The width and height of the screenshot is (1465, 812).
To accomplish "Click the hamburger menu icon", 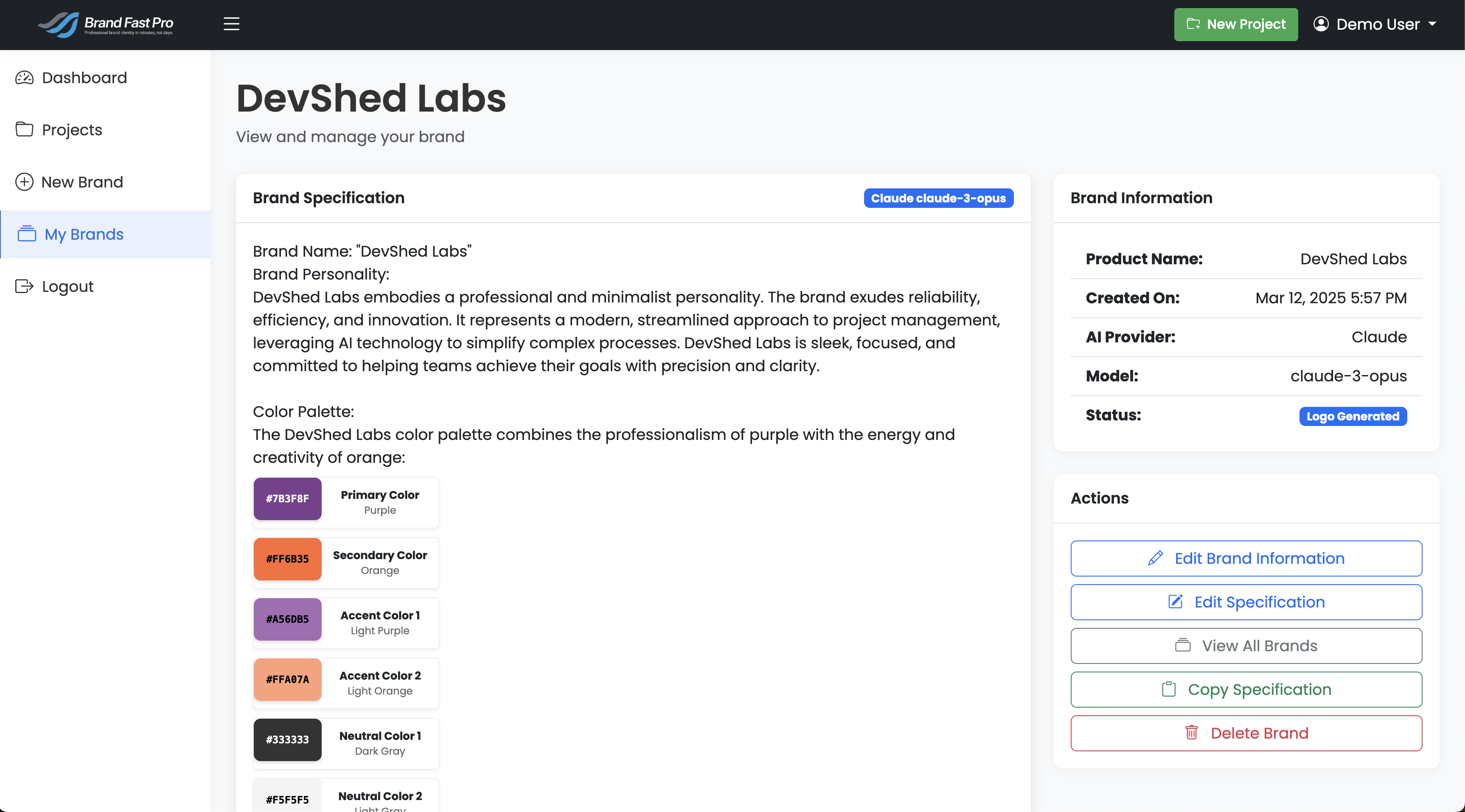I will [x=231, y=24].
